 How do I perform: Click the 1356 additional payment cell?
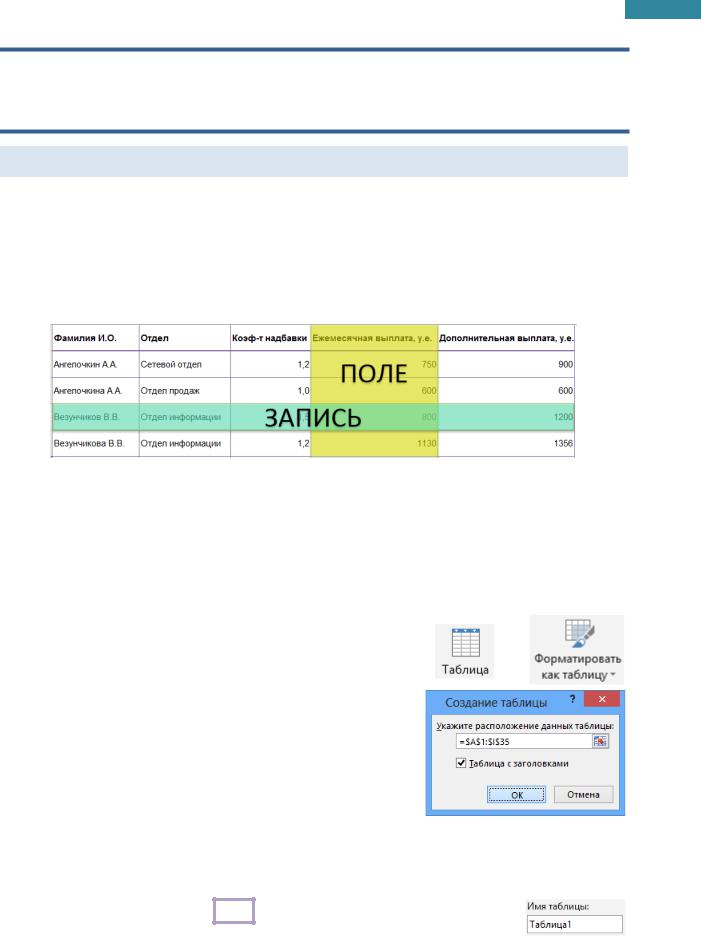506,443
